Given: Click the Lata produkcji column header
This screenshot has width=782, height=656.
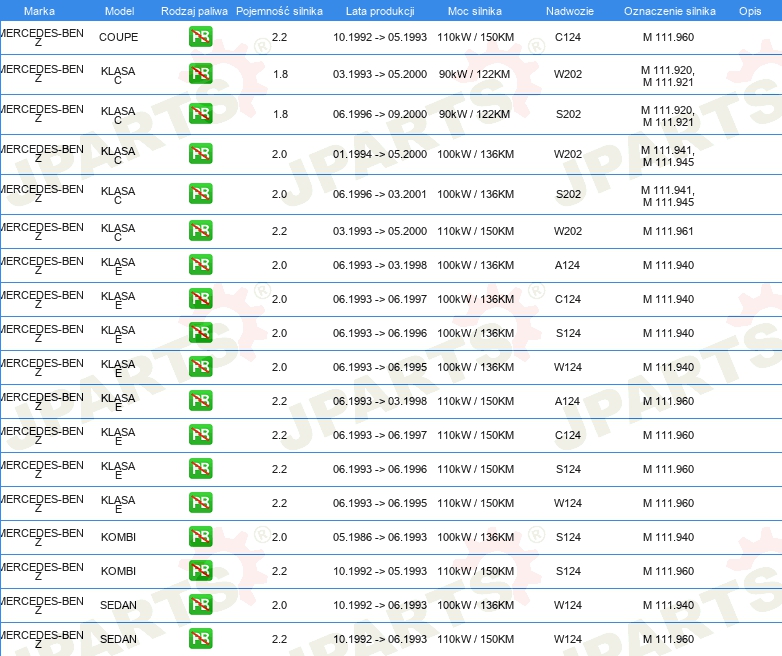Looking at the screenshot, I should point(379,11).
